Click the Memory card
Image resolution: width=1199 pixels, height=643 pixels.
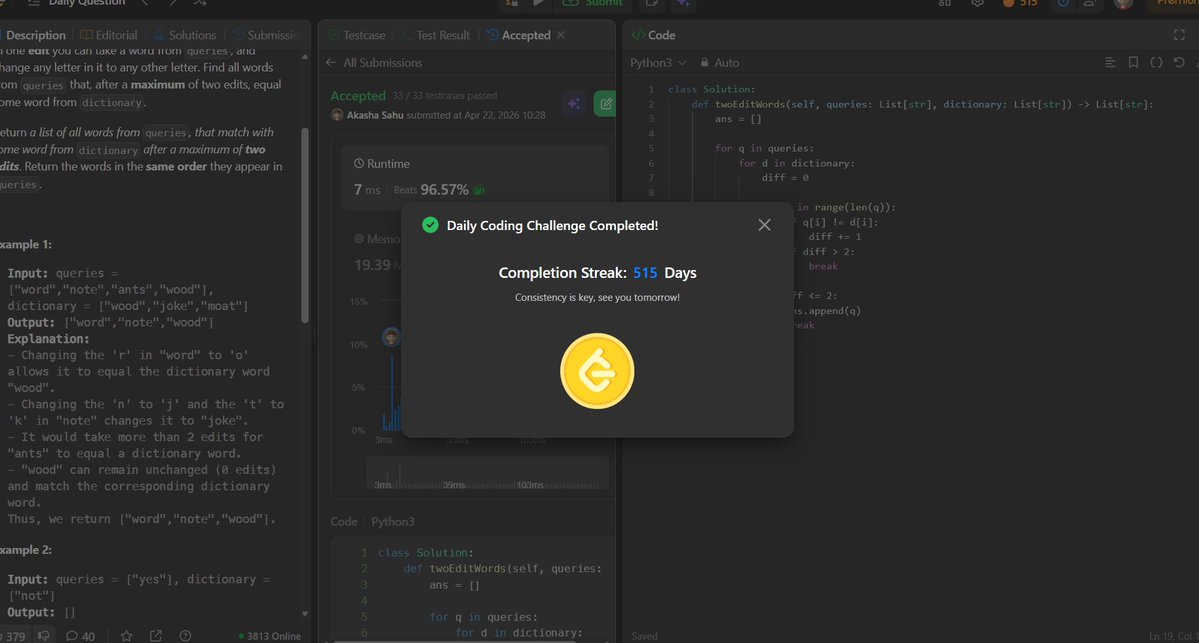[x=372, y=252]
